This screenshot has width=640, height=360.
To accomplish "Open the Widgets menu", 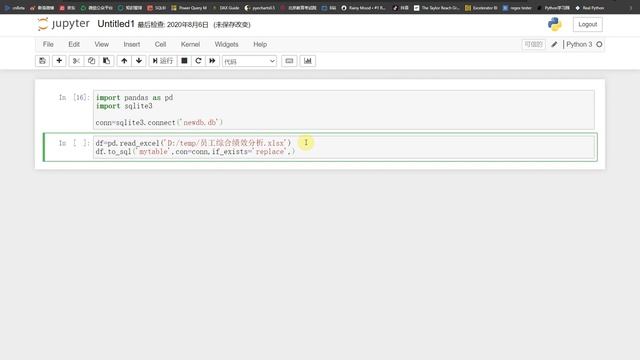I will pos(227,44).
